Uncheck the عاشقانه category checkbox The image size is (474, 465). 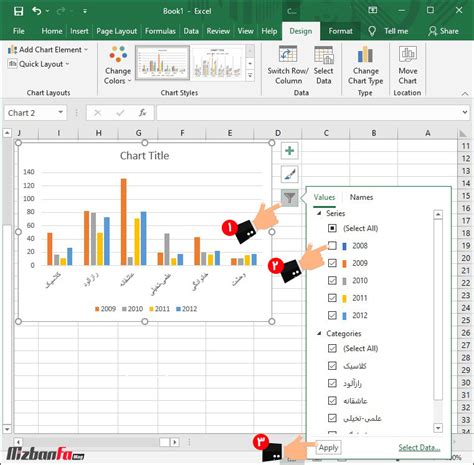tap(332, 400)
